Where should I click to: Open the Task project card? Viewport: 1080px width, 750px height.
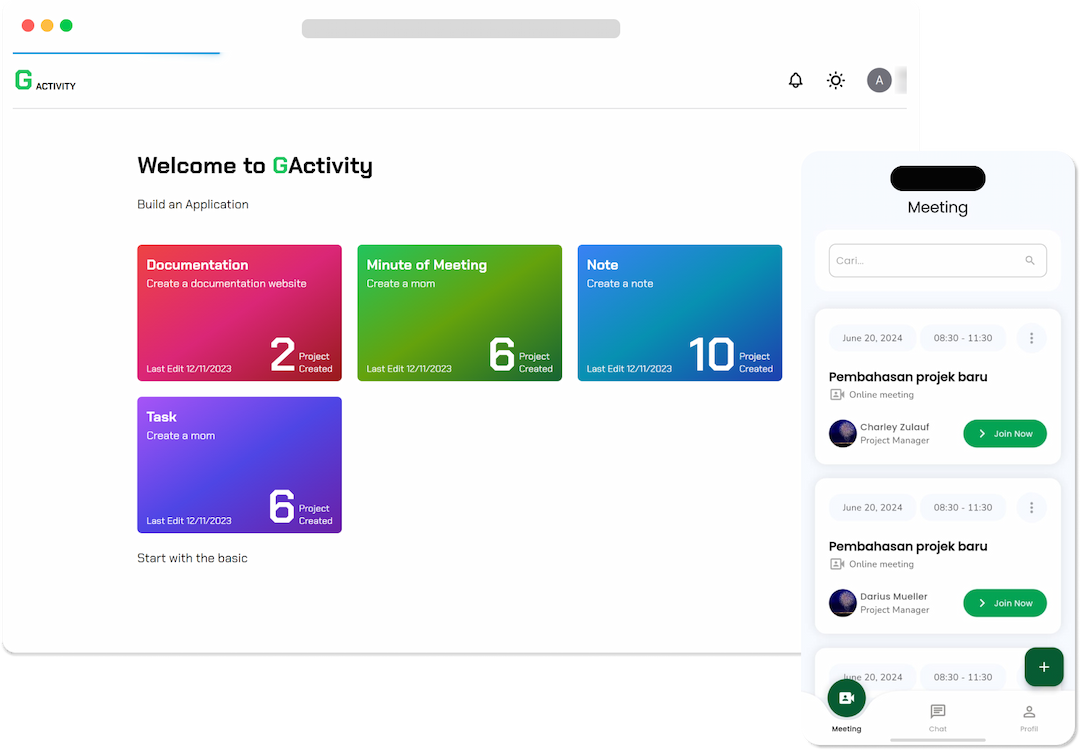(x=239, y=465)
